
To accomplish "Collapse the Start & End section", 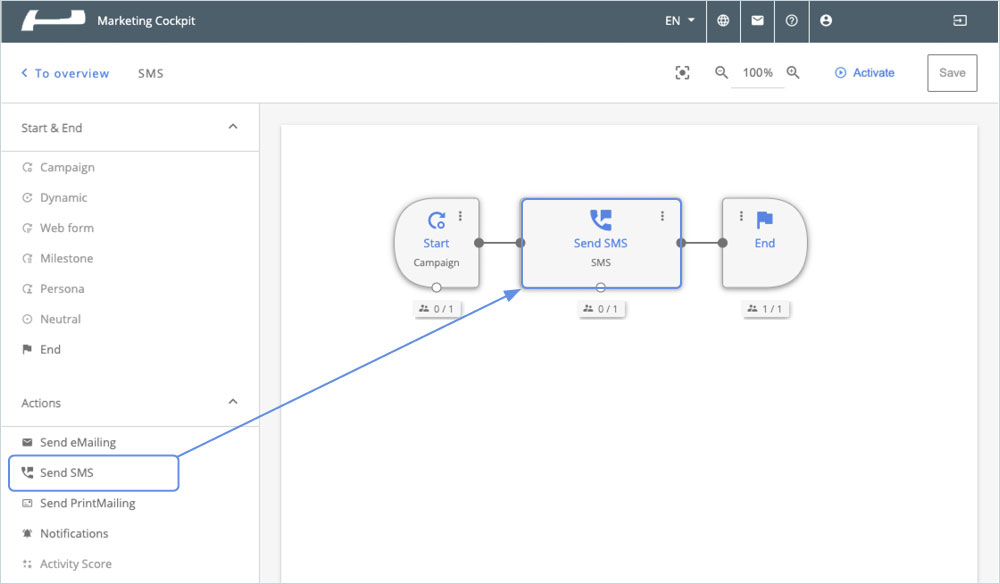I will coord(233,127).
